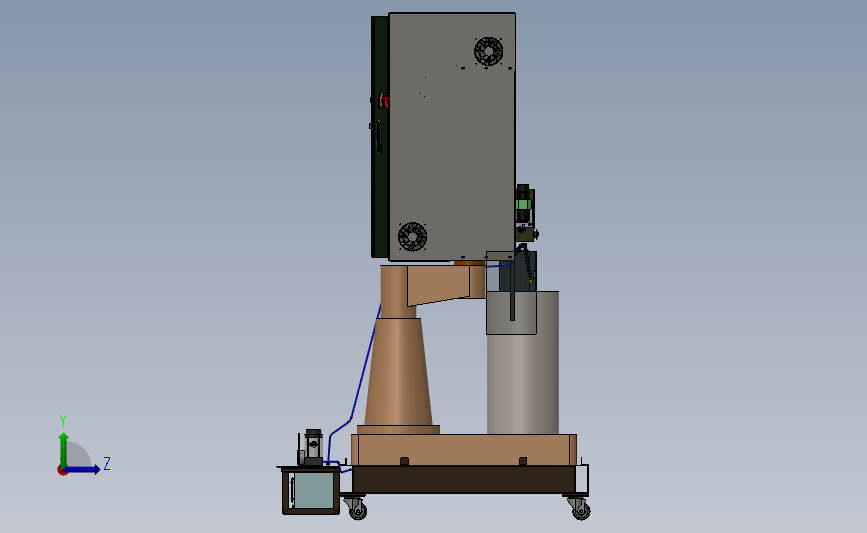Select the right caster wheel

[x=580, y=509]
